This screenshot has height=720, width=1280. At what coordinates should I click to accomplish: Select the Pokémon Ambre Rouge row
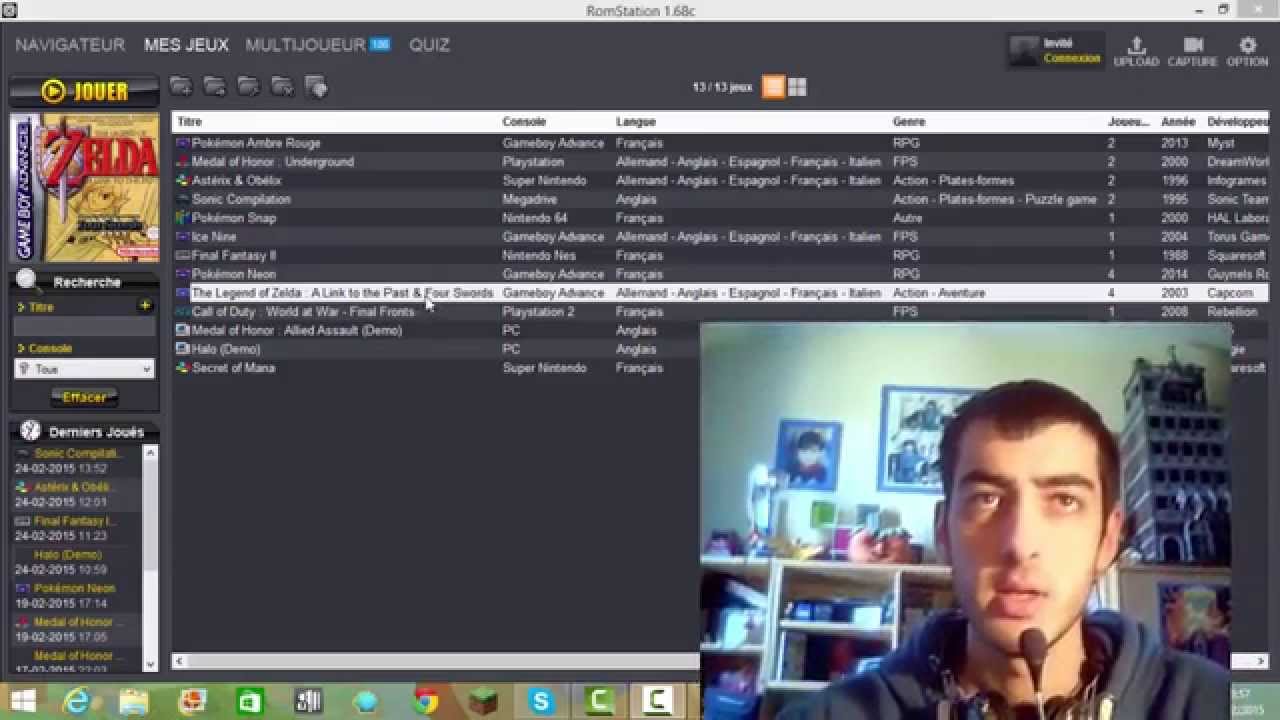click(720, 143)
